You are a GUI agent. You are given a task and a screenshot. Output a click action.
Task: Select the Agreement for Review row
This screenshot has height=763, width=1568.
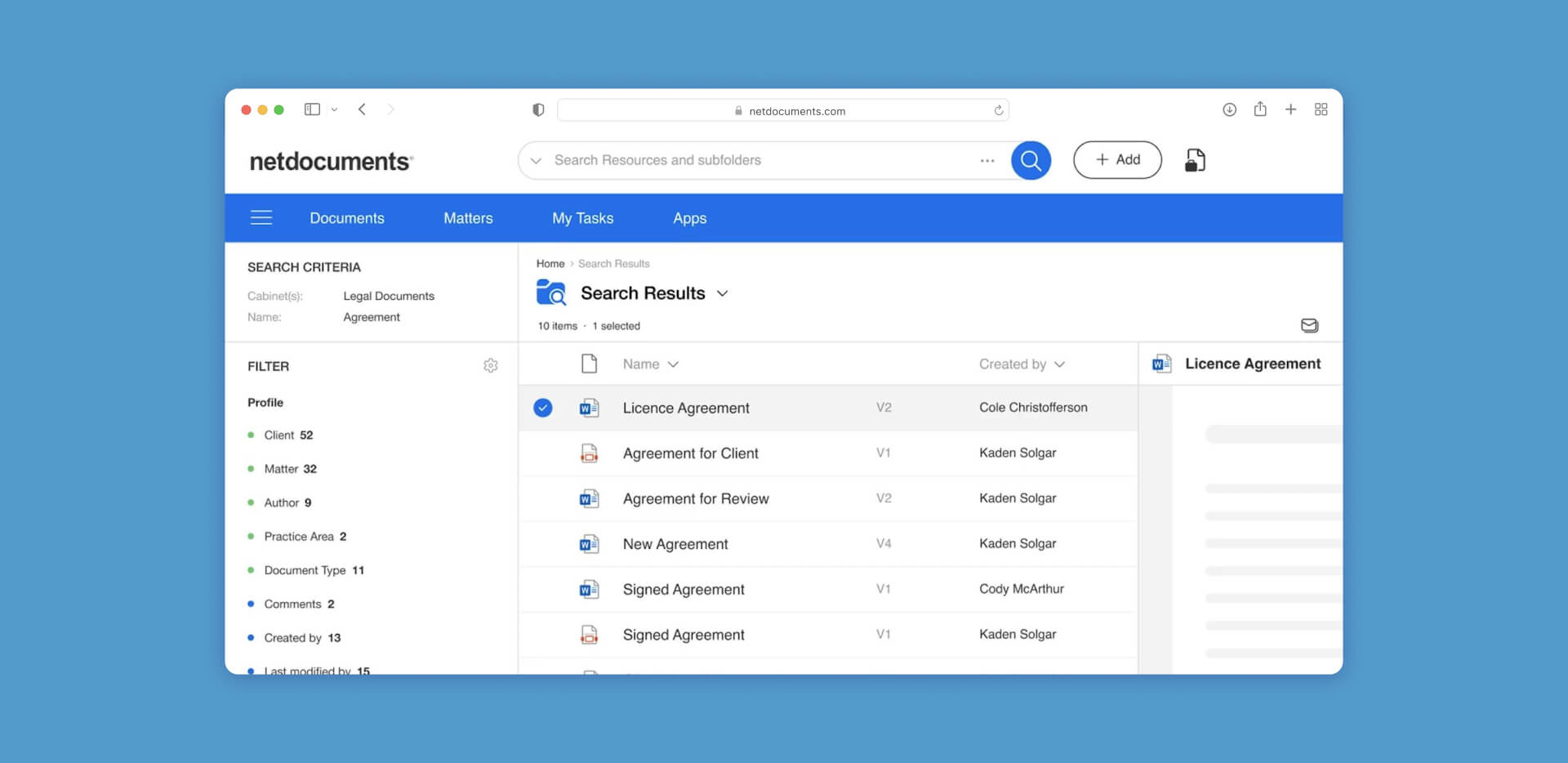tap(828, 498)
